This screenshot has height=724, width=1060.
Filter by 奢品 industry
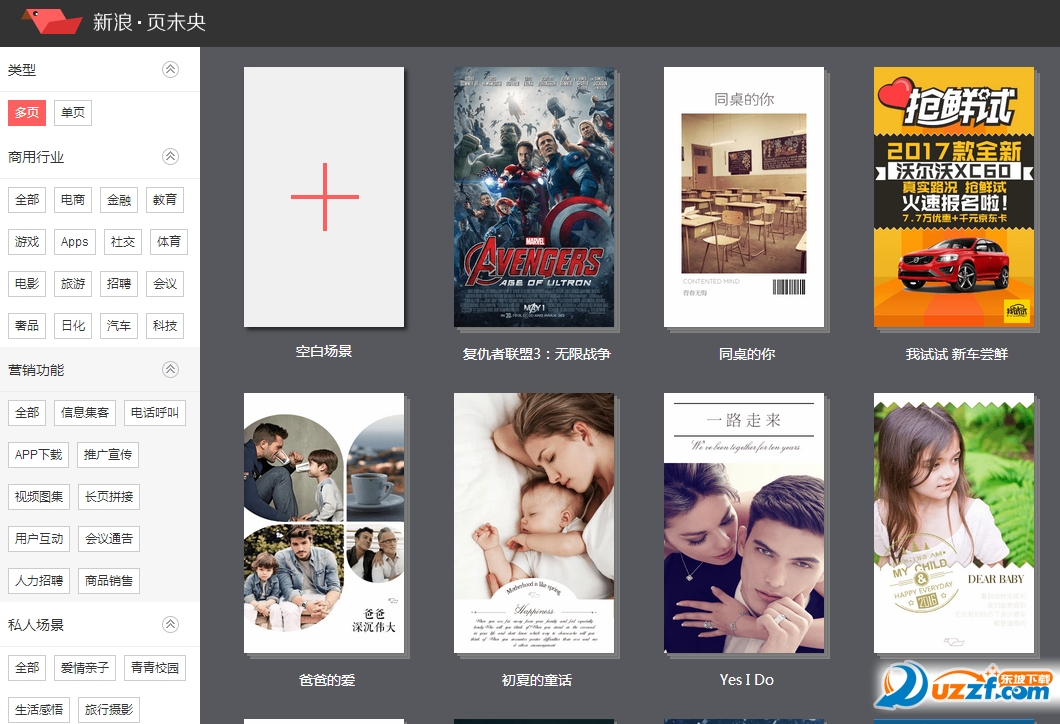point(27,326)
